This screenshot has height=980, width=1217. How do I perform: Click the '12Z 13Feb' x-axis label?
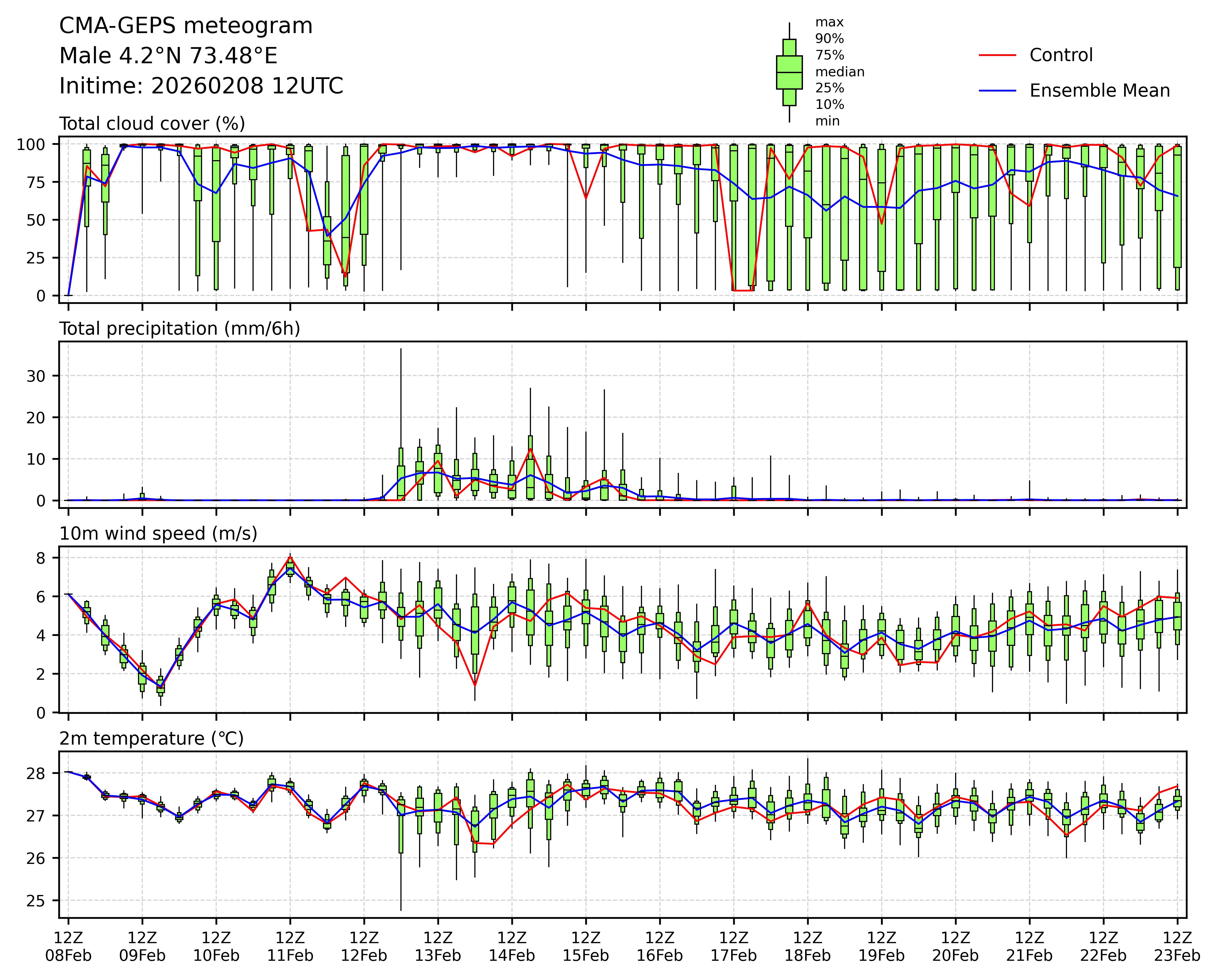(438, 947)
